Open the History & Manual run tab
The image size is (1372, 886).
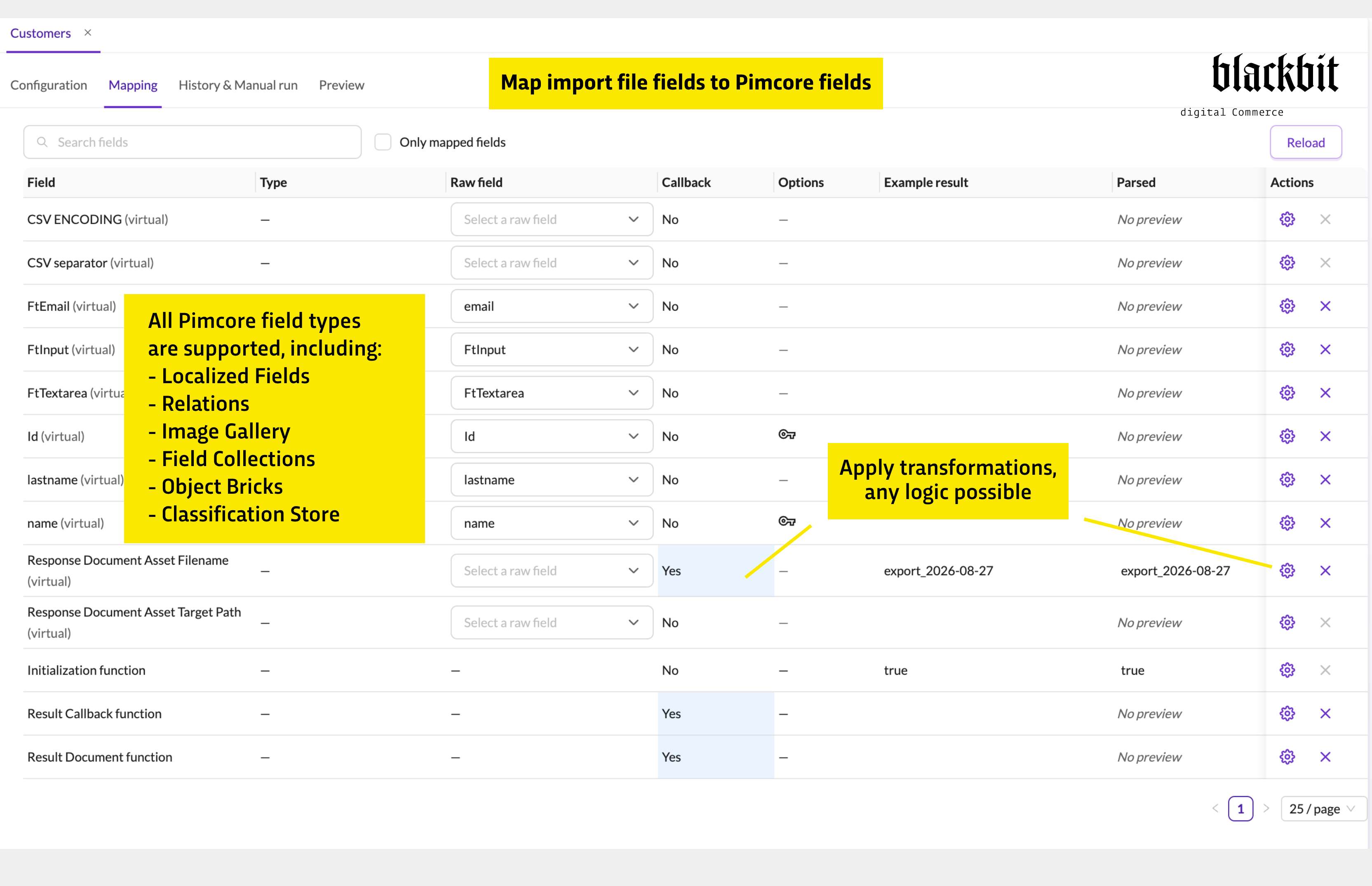coord(238,85)
